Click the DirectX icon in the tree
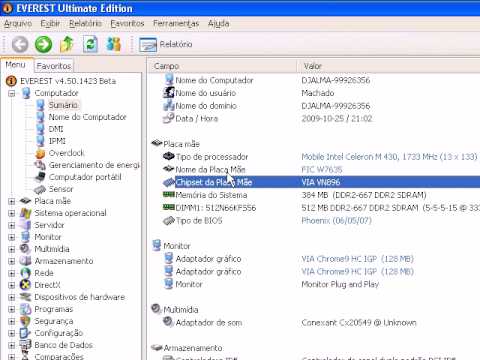The height and width of the screenshot is (360, 480). [25, 285]
